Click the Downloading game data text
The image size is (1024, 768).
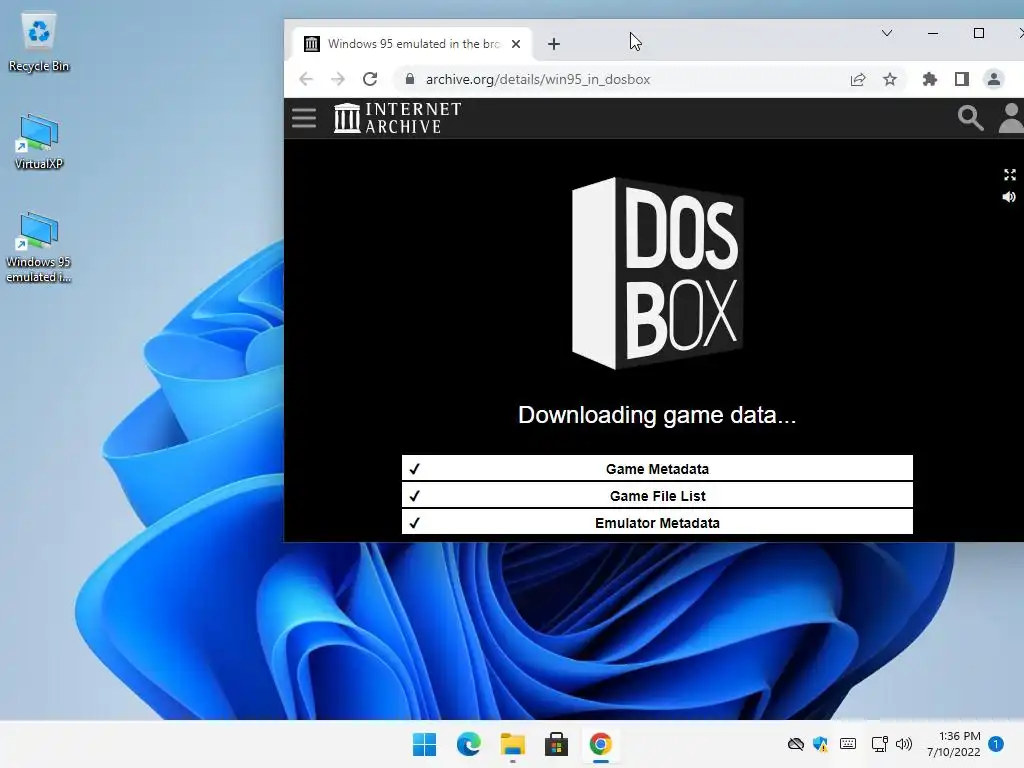click(657, 415)
